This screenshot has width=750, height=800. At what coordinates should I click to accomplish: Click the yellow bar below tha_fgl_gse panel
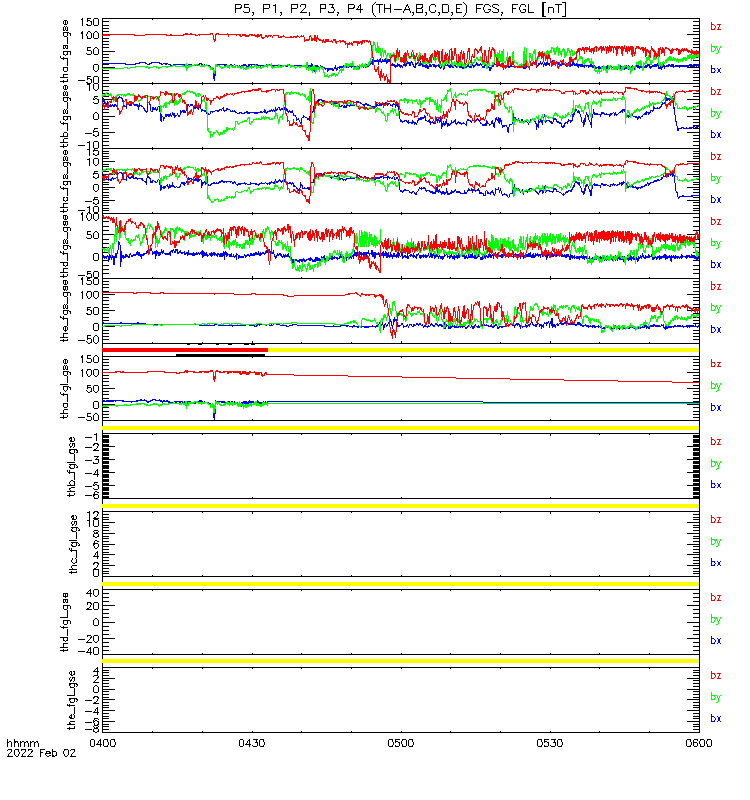point(401,428)
